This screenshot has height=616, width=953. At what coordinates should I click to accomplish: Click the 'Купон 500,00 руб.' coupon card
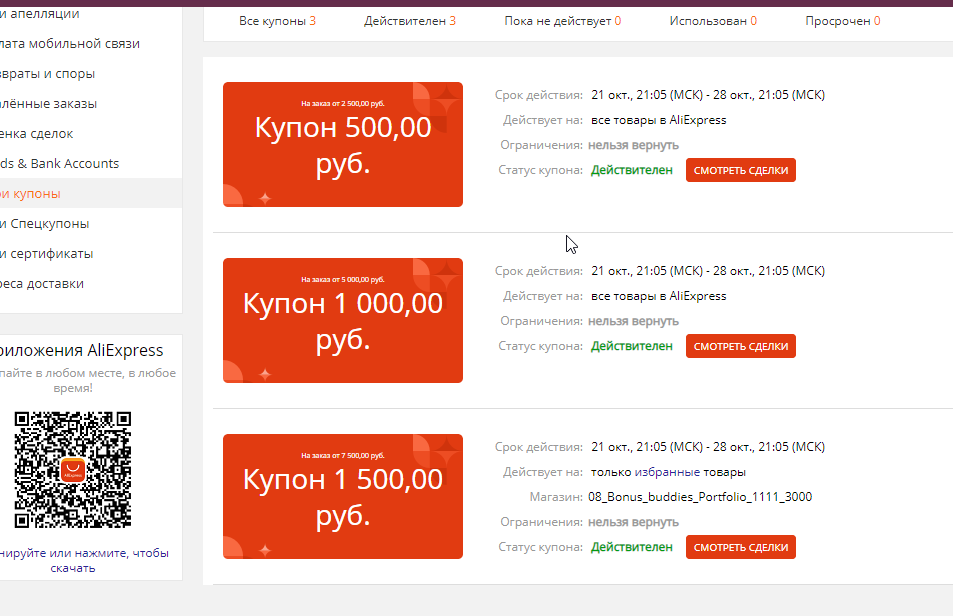pyautogui.click(x=343, y=145)
